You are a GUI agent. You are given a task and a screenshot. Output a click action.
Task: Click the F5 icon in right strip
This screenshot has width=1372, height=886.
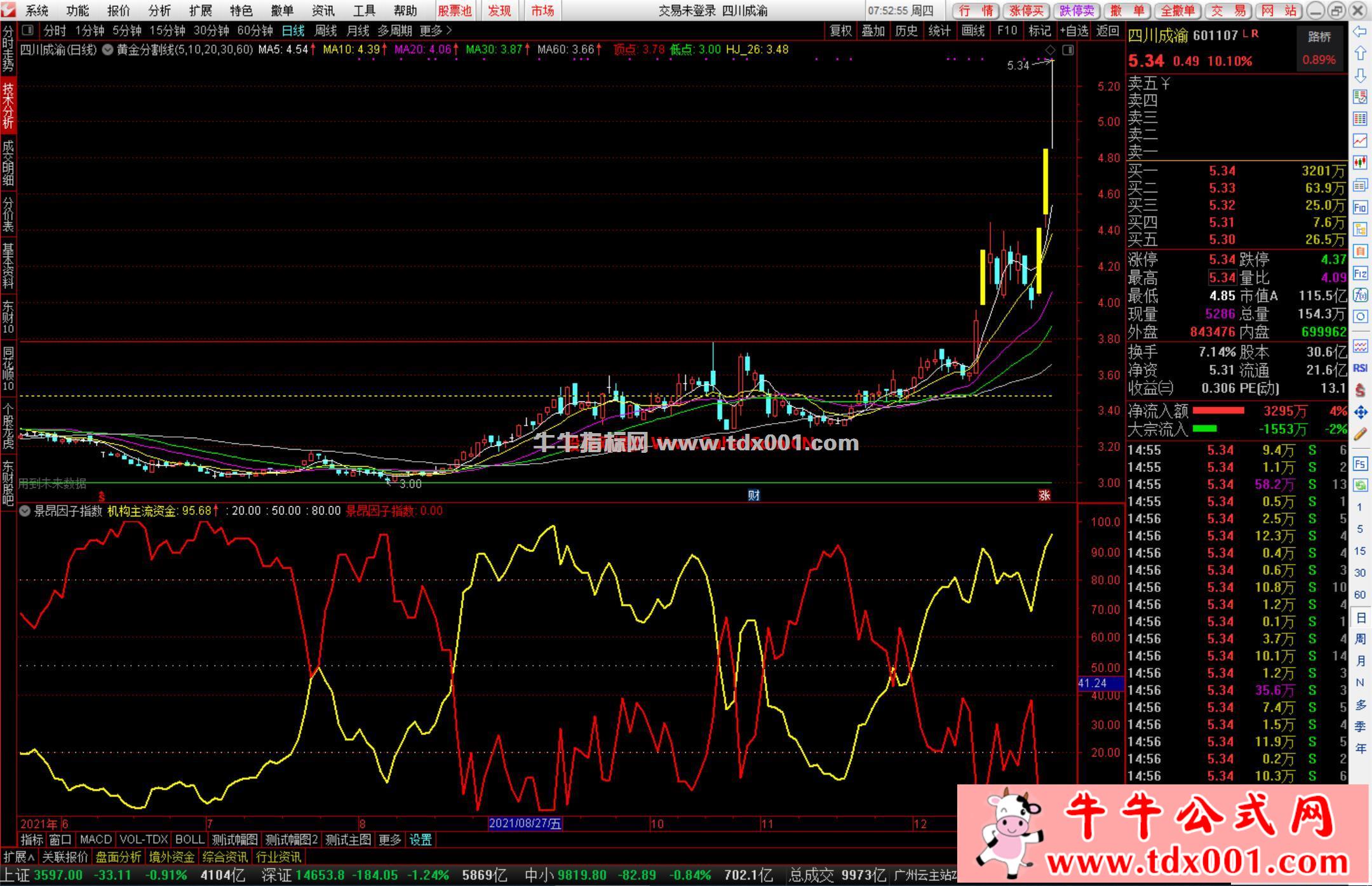coord(1360,464)
